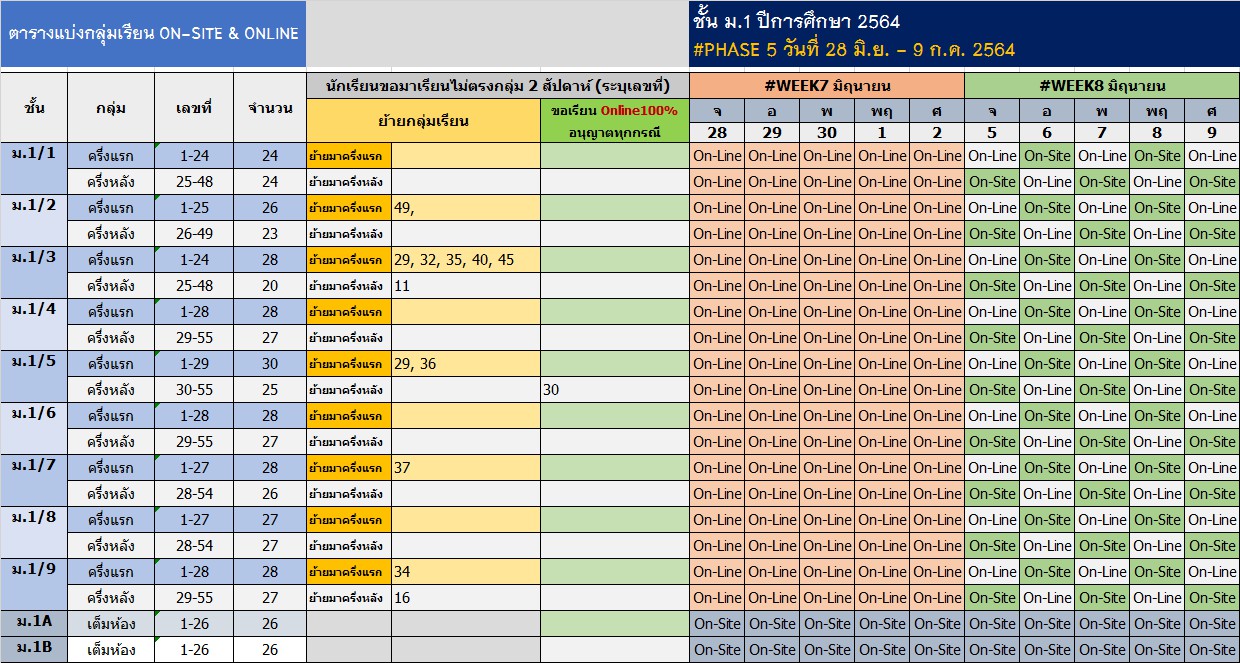
Task: Select the number range cell '1-29'
Action: [194, 364]
